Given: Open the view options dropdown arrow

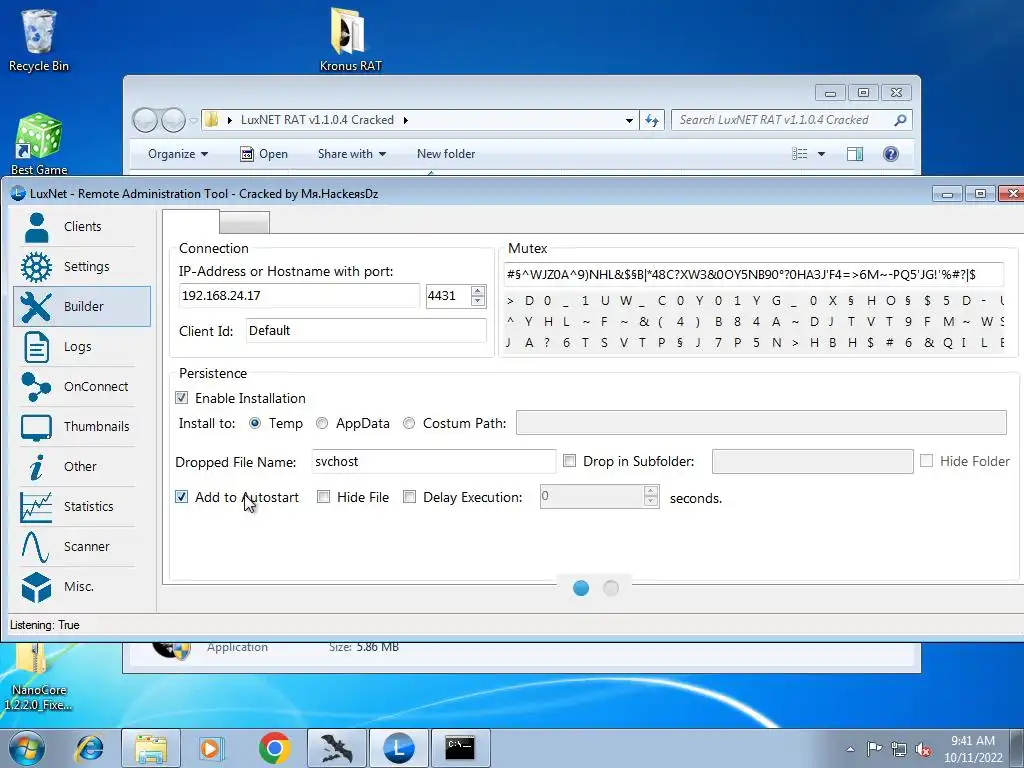Looking at the screenshot, I should tap(822, 154).
